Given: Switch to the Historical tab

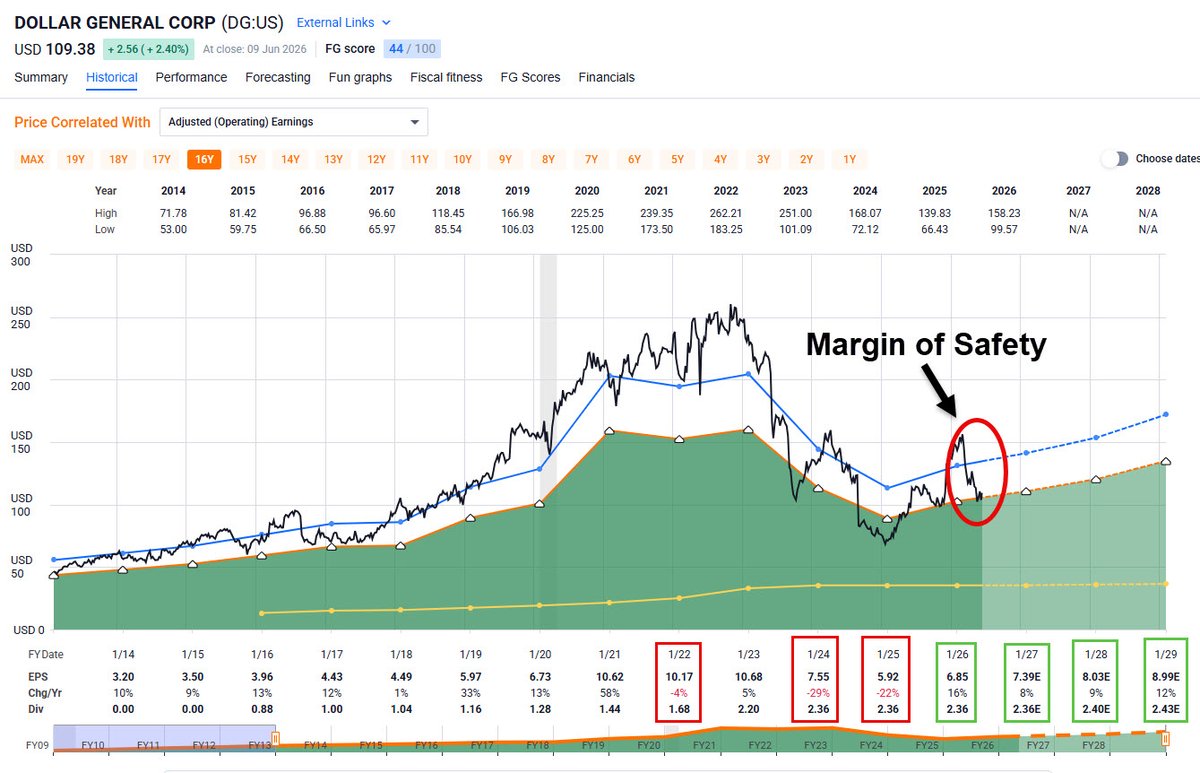Looking at the screenshot, I should point(112,77).
